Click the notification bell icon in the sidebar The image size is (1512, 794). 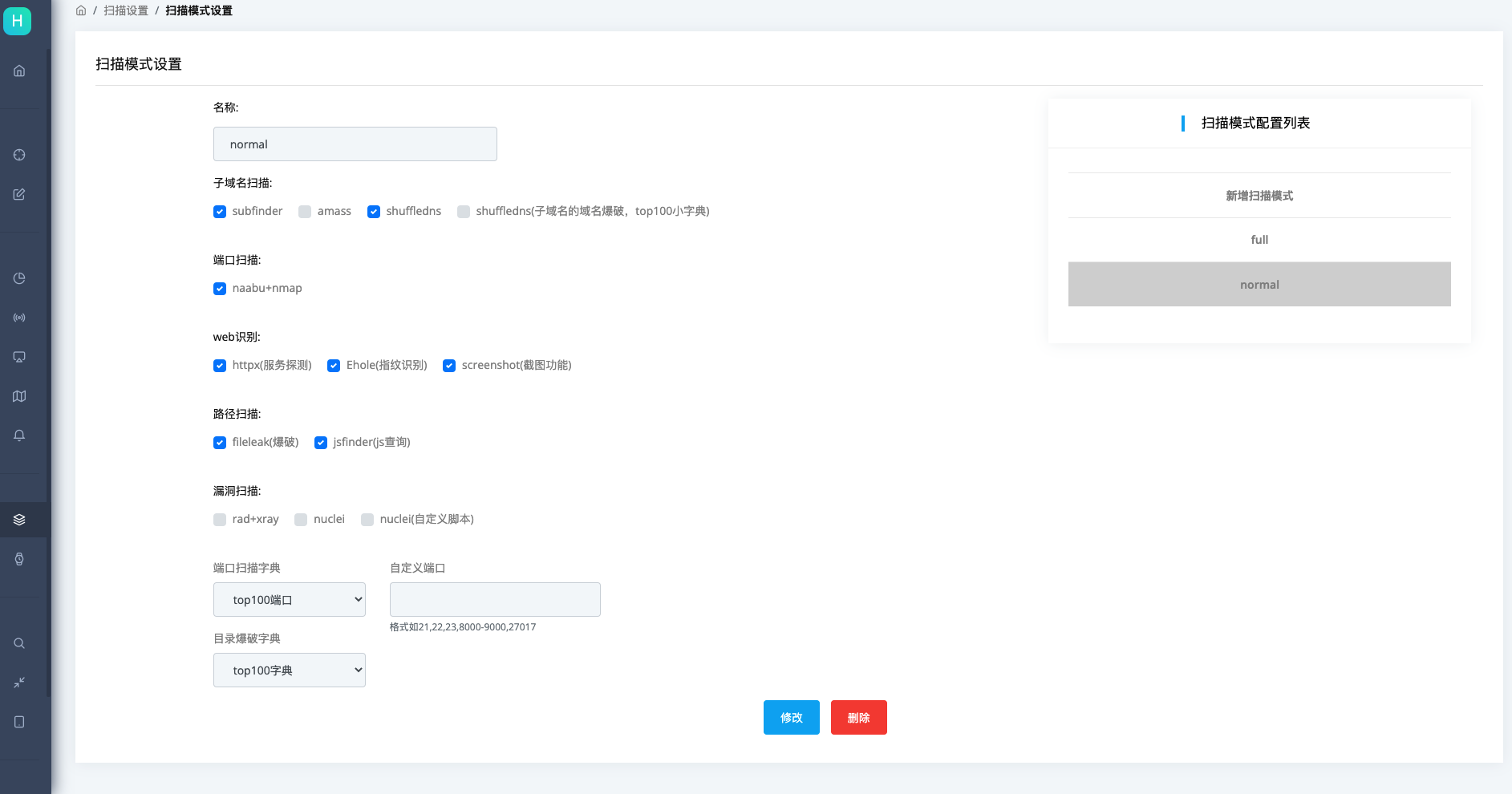19,435
